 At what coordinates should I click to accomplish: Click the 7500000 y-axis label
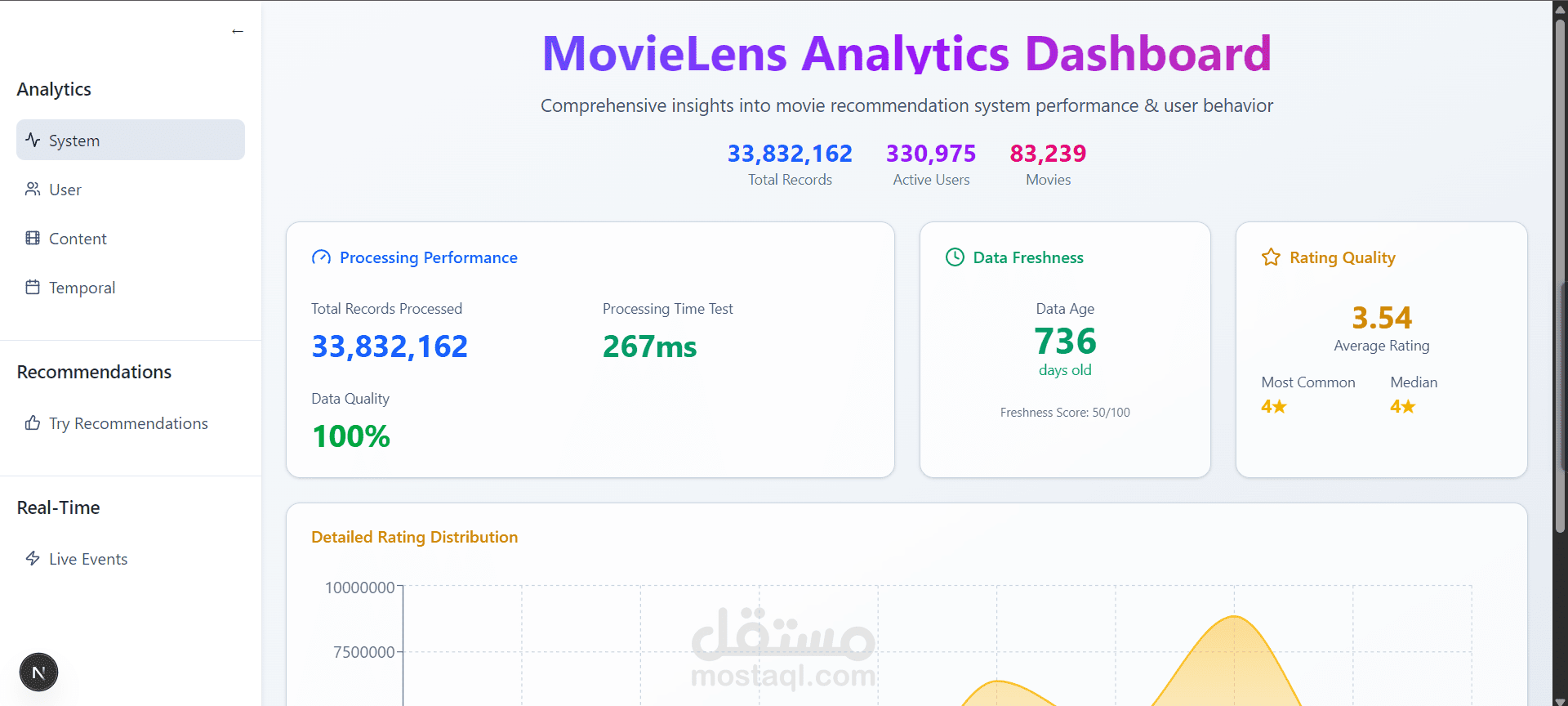[x=363, y=652]
